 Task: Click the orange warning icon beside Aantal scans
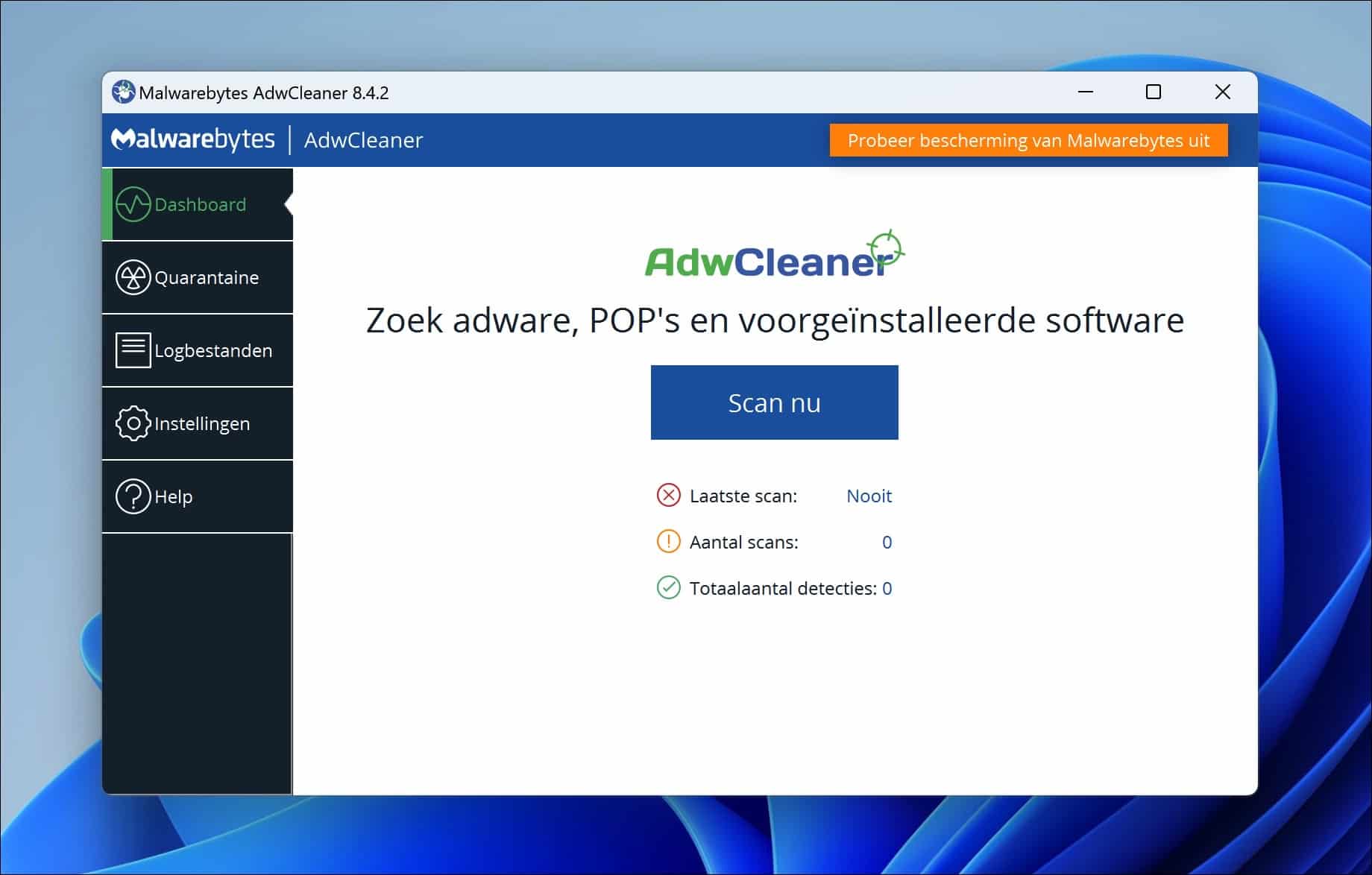669,541
